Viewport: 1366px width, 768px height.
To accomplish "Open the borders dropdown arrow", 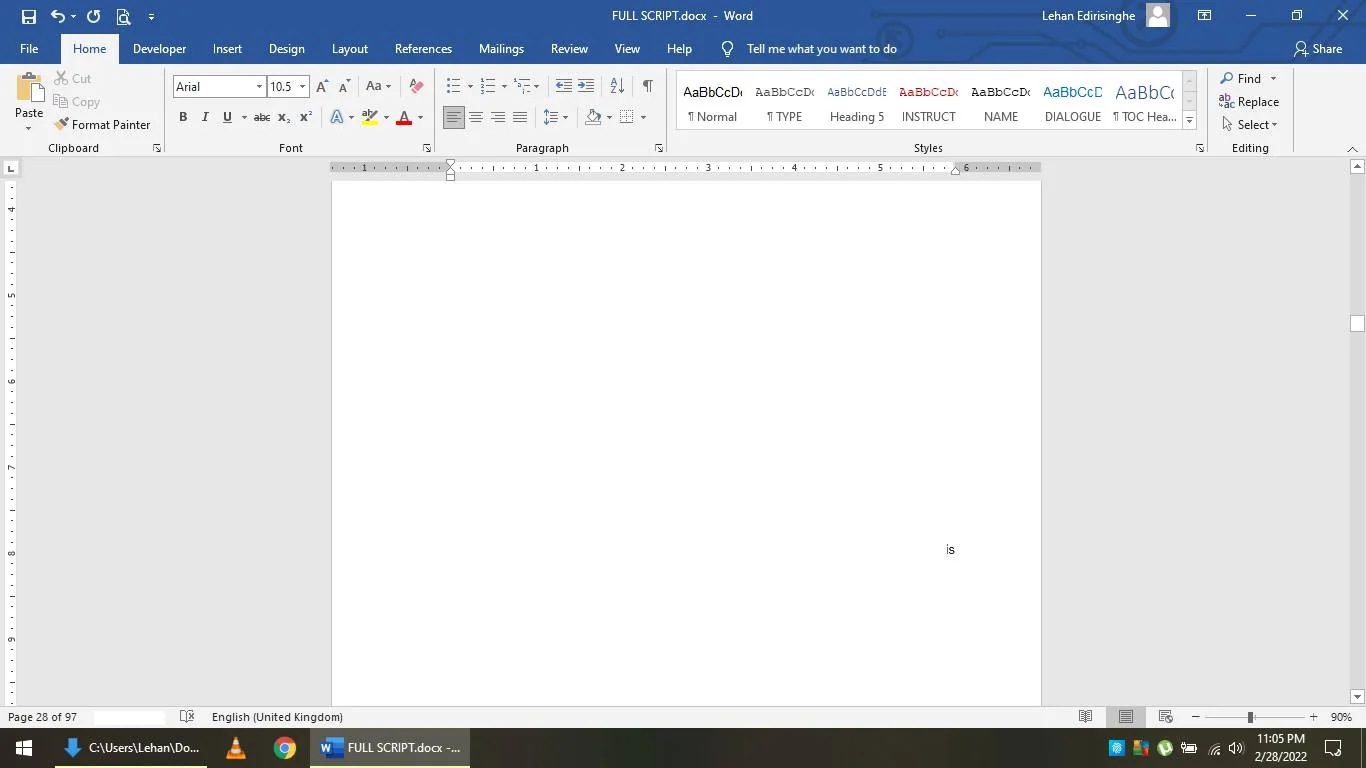I will pos(643,117).
